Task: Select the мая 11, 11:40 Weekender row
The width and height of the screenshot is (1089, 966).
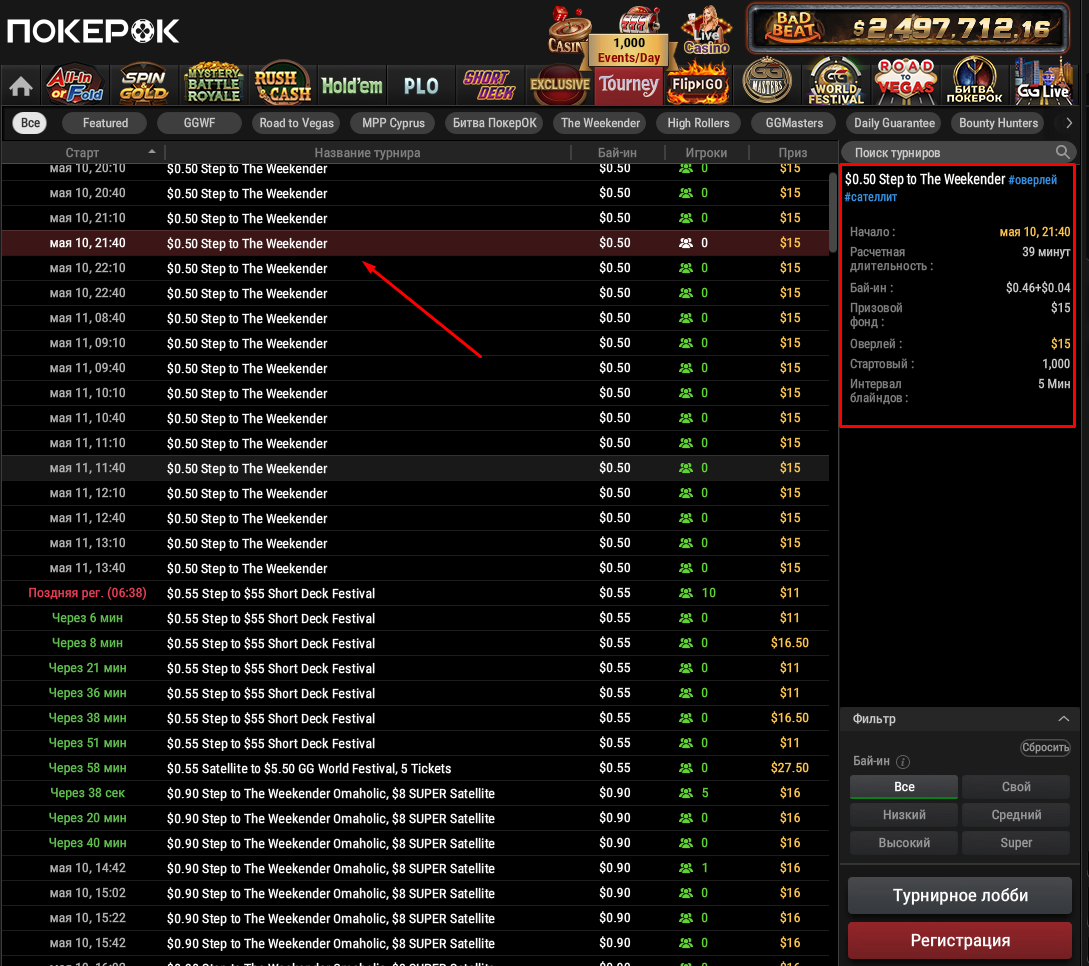Action: (x=415, y=468)
